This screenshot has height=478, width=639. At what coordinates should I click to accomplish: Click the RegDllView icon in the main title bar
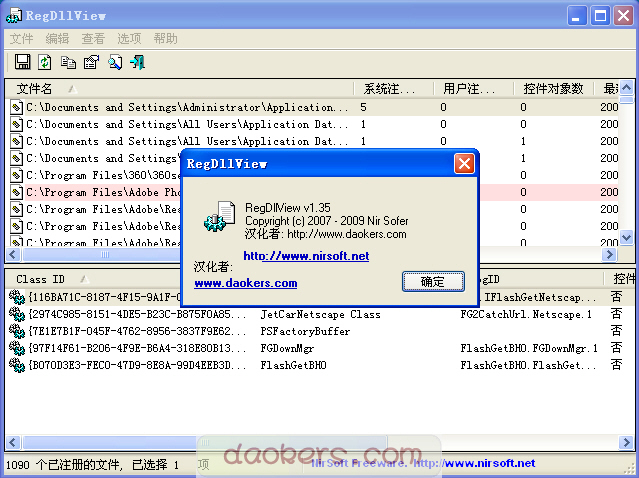click(x=14, y=15)
